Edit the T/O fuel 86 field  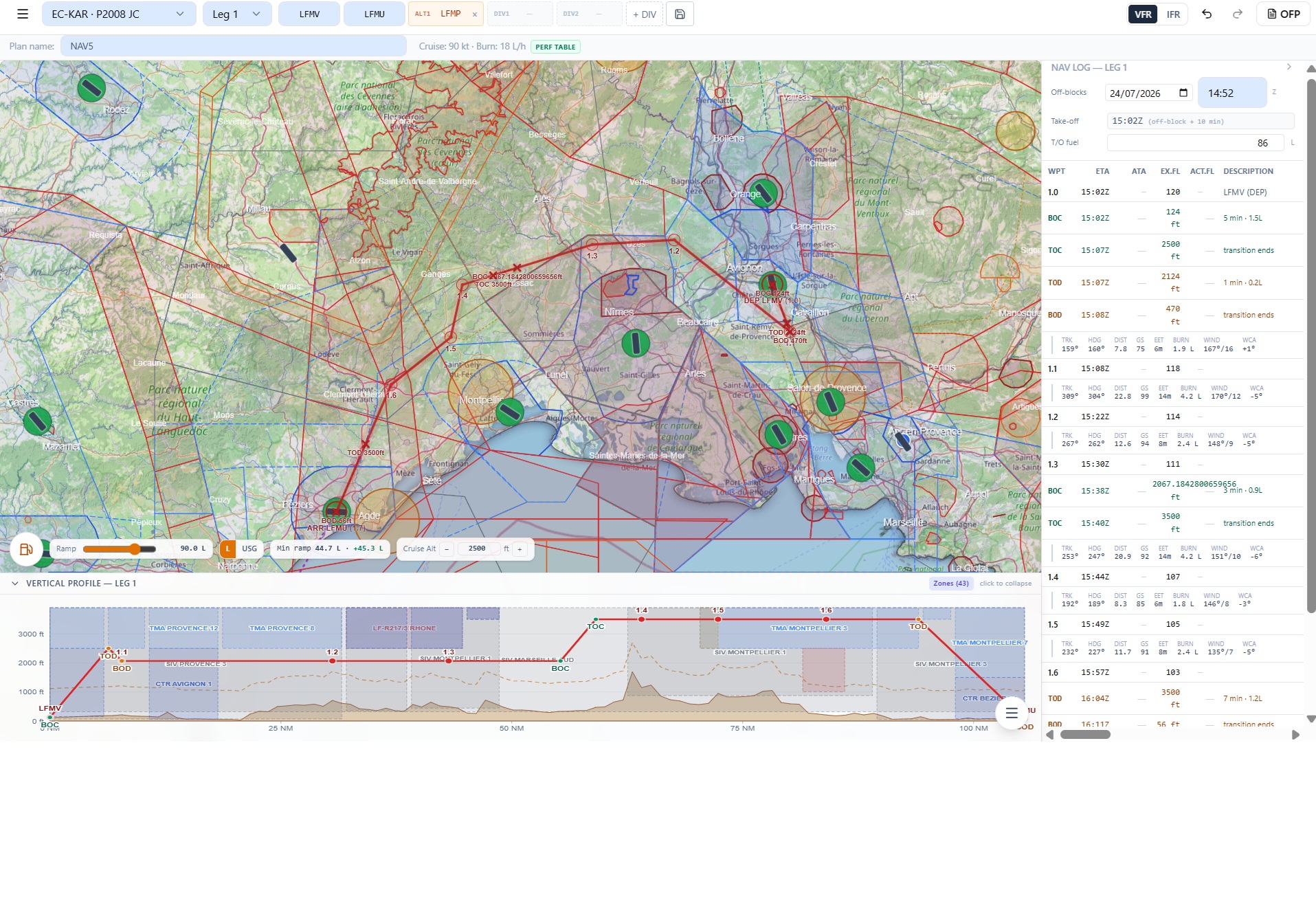[x=1195, y=143]
